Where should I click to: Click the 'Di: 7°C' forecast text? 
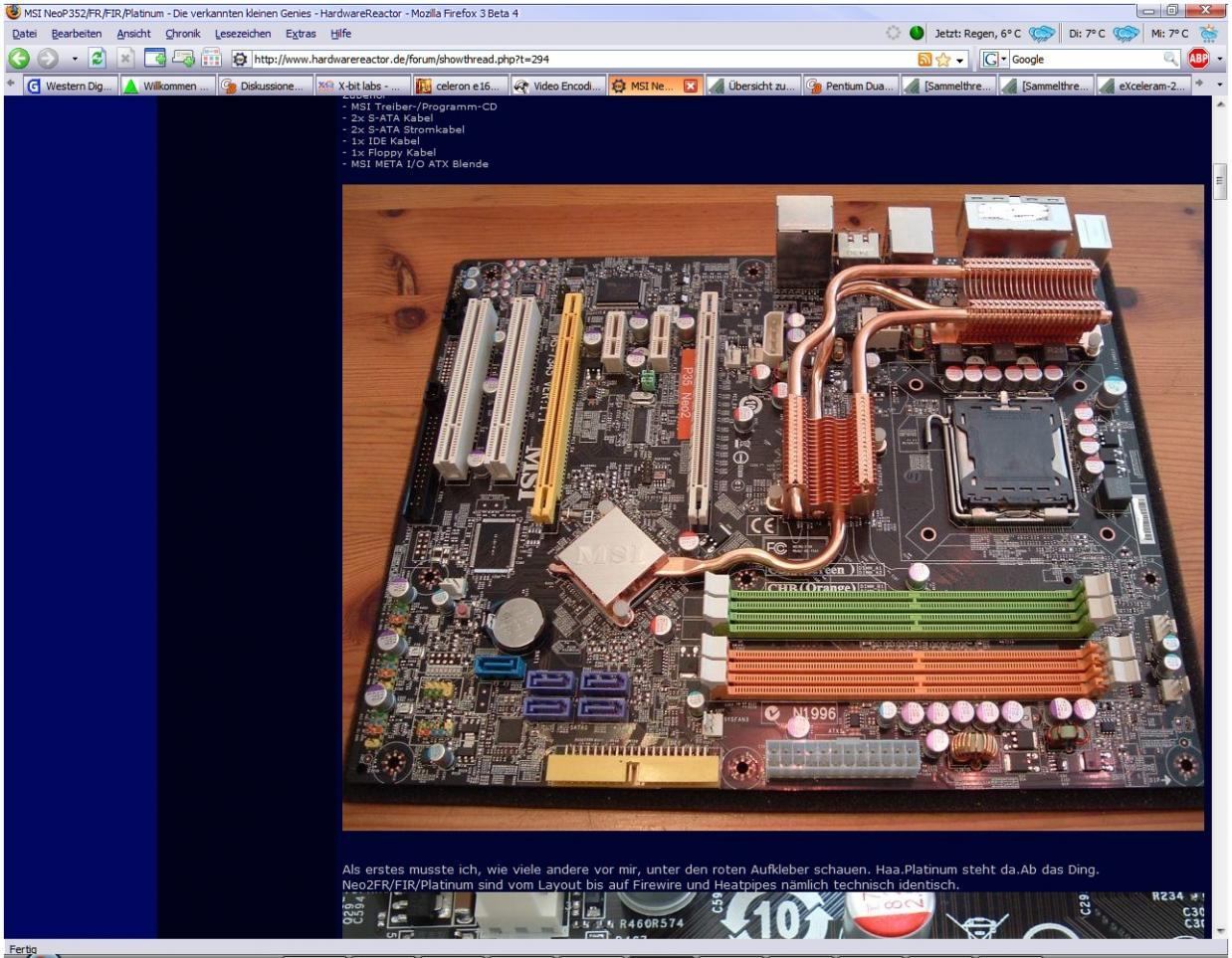1087,34
